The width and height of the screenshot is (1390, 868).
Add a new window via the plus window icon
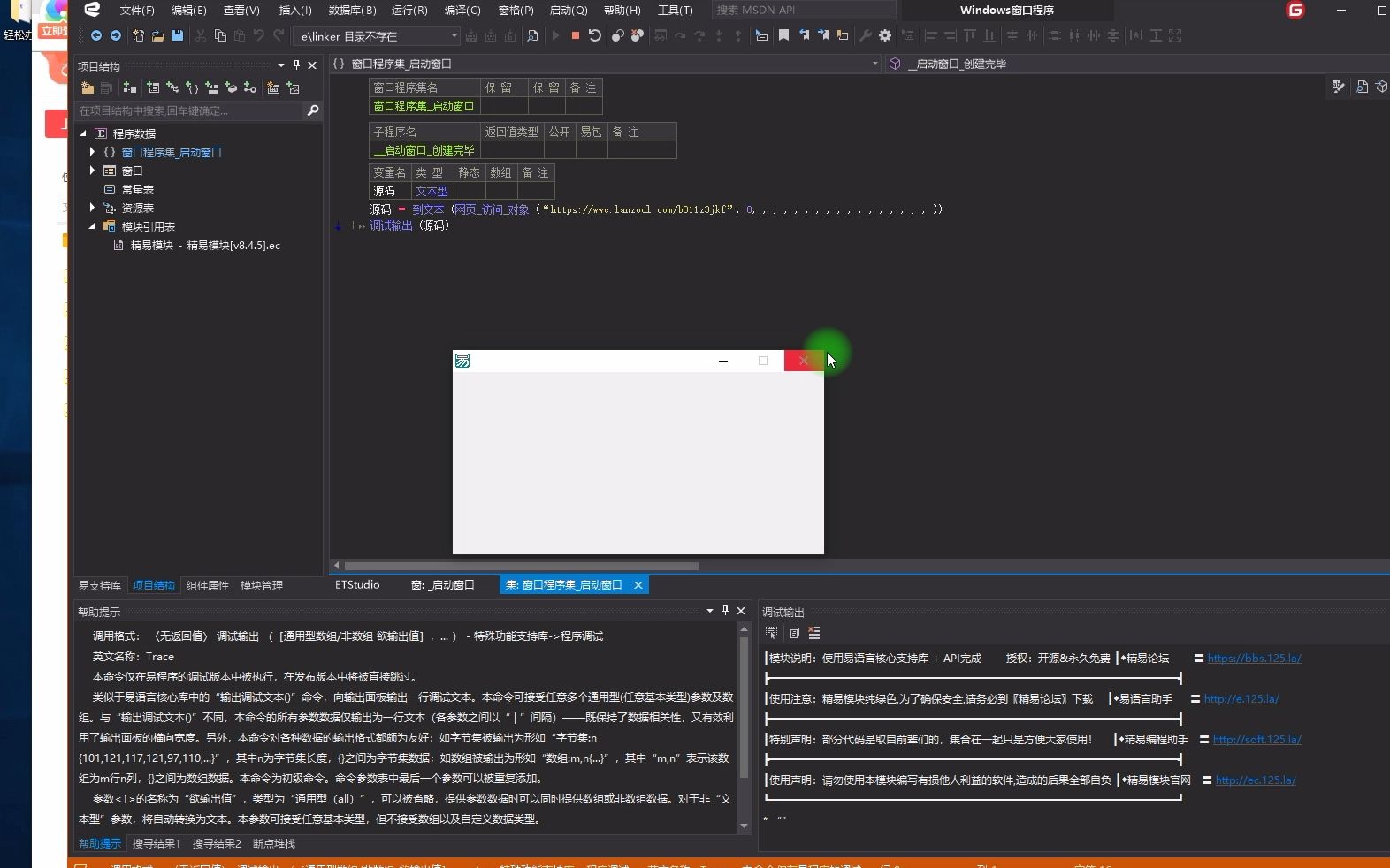(153, 88)
